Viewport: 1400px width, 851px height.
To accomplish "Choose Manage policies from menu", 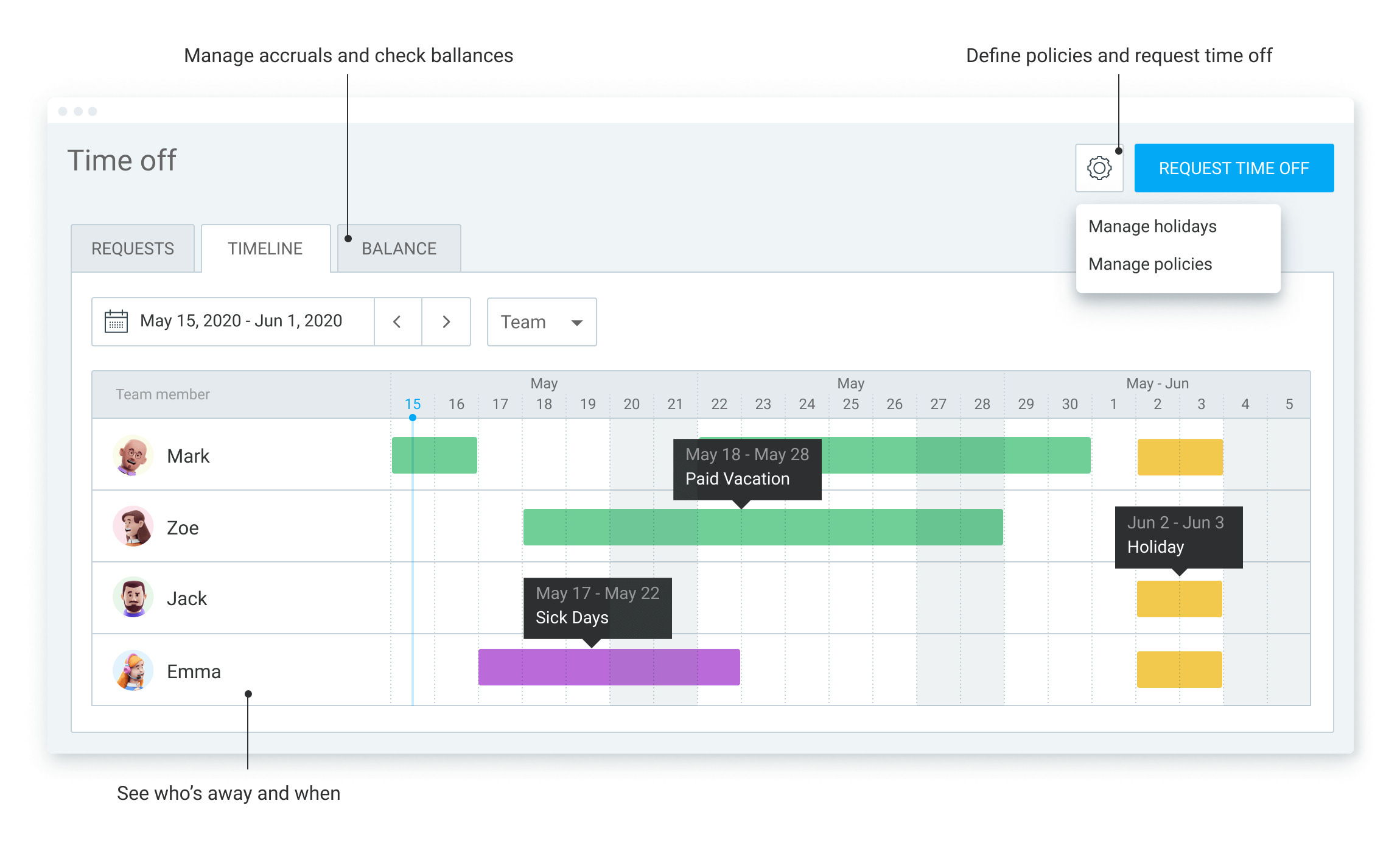I will click(1150, 264).
